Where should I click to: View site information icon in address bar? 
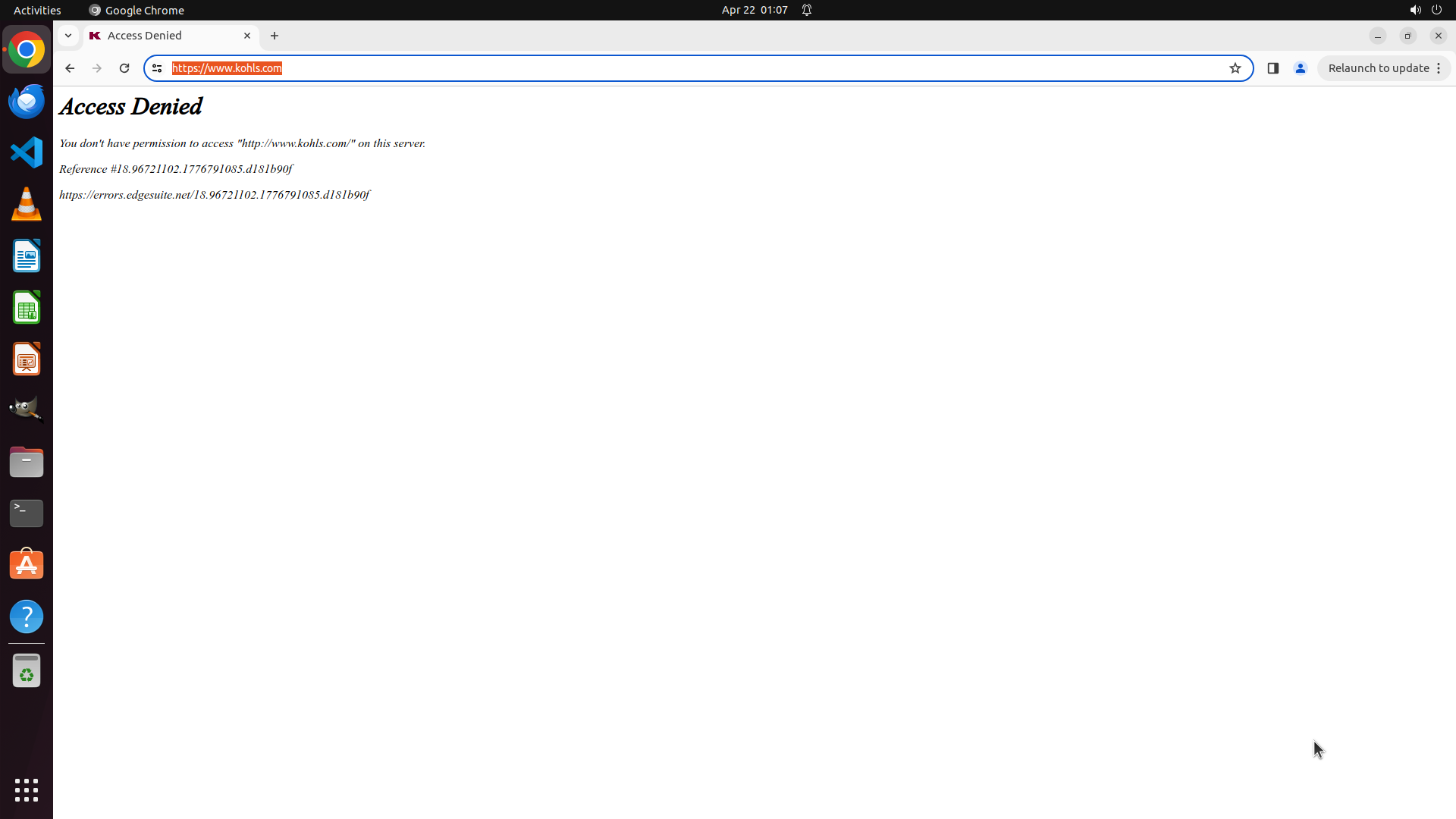pos(157,68)
